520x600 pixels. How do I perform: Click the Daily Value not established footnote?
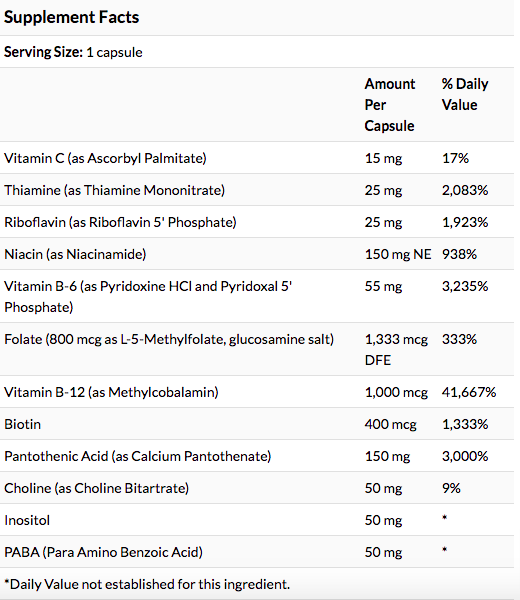pyautogui.click(x=147, y=584)
